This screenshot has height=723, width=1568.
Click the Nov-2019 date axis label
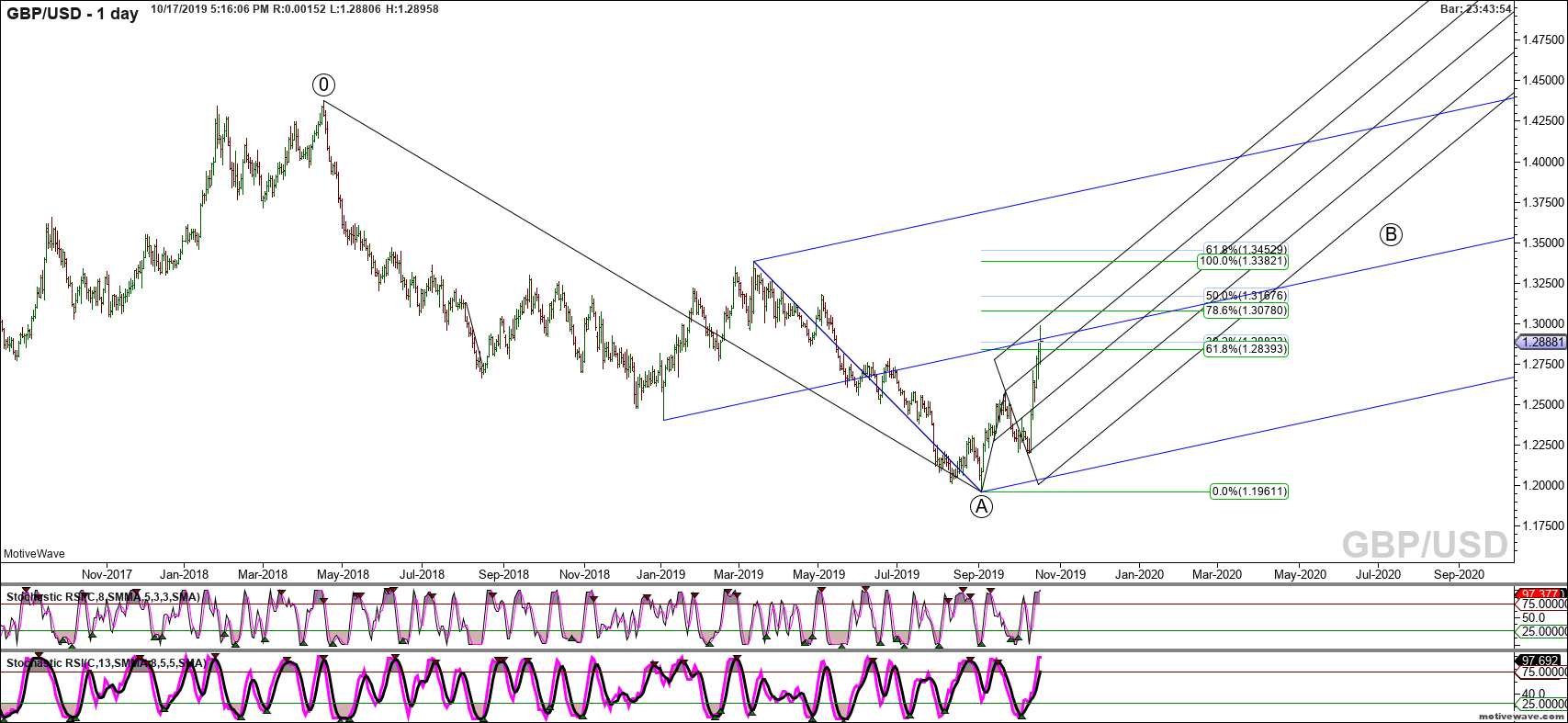point(1061,574)
